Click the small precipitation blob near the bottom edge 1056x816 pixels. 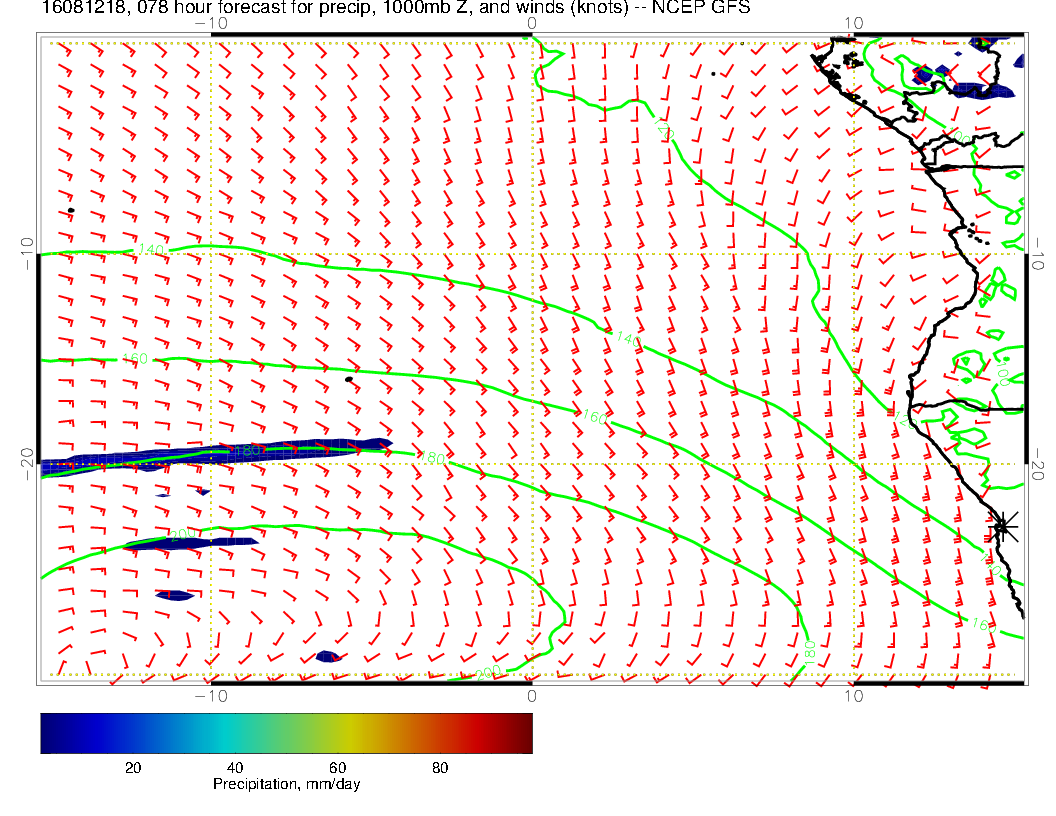328,657
